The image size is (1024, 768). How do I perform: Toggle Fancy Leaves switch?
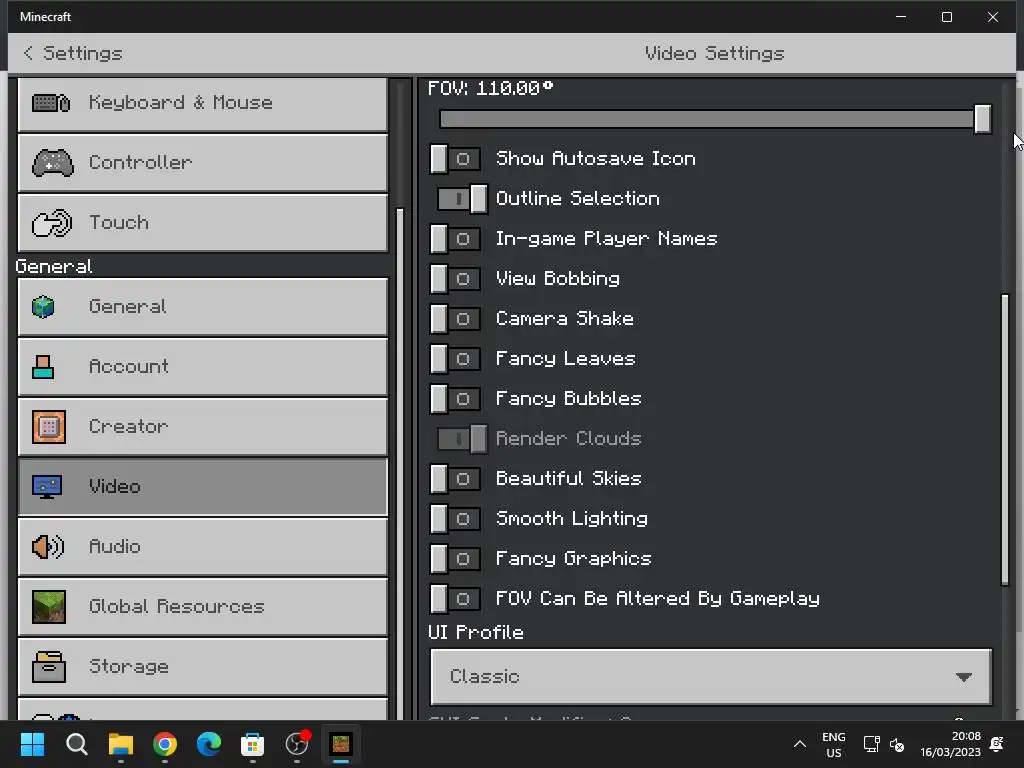coord(455,359)
